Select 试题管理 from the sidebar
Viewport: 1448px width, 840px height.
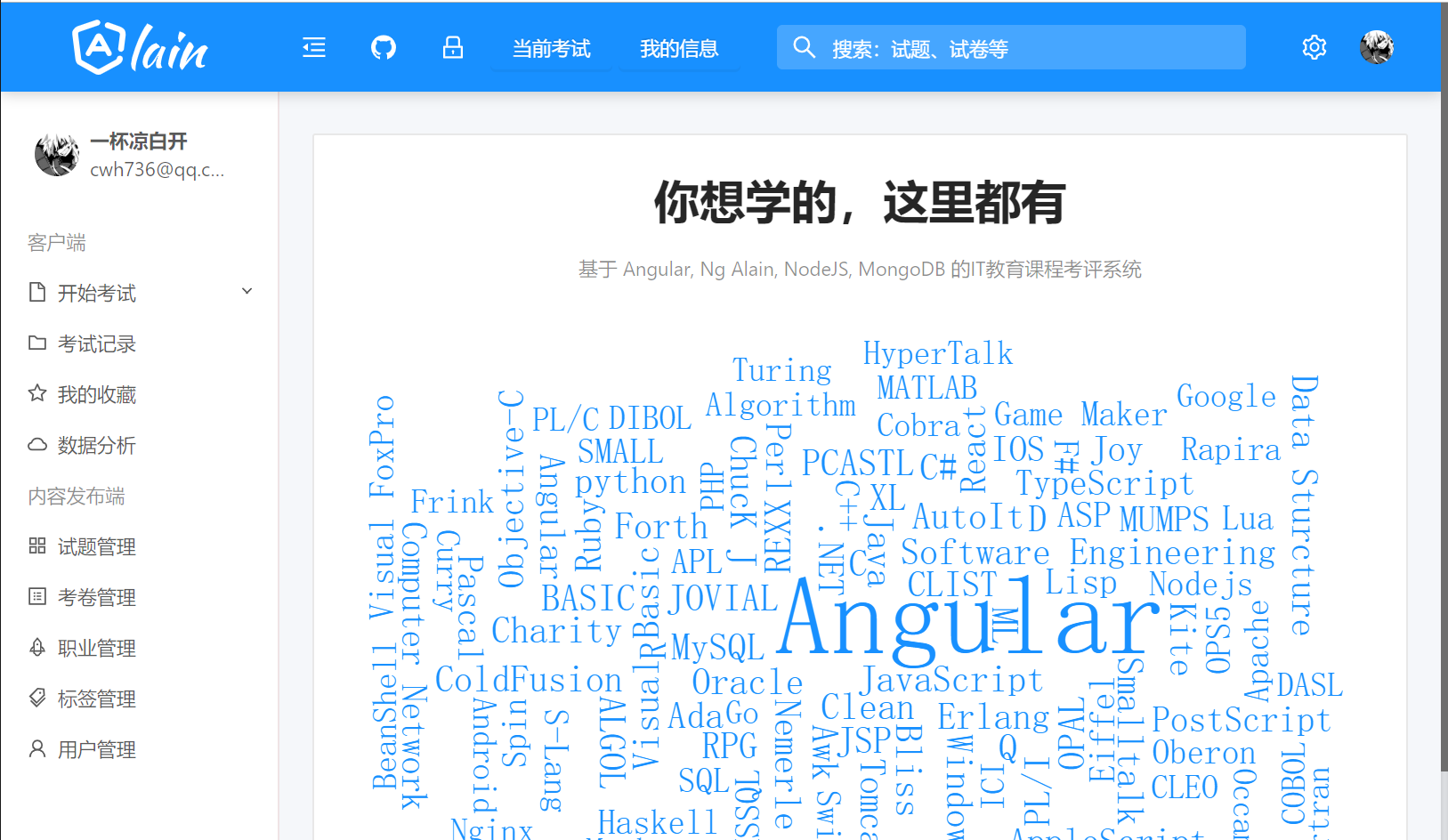click(97, 547)
